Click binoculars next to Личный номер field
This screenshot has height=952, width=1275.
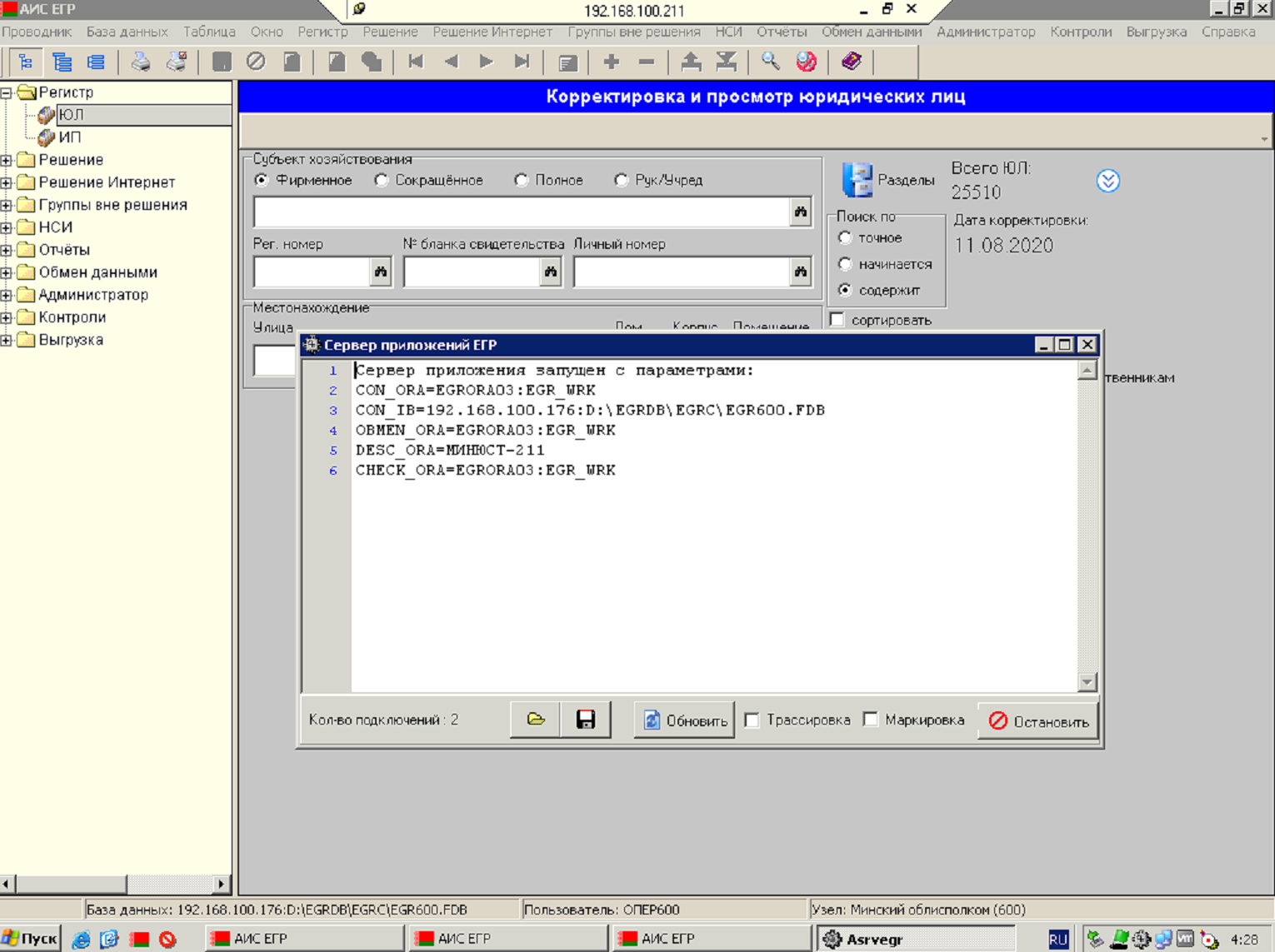tap(800, 272)
